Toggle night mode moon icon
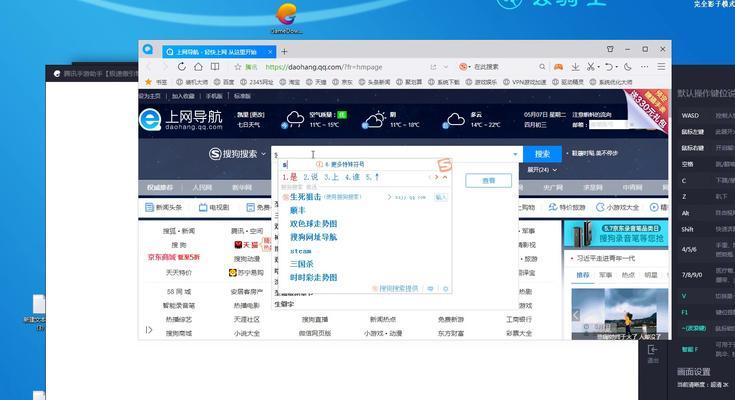 pos(628,67)
